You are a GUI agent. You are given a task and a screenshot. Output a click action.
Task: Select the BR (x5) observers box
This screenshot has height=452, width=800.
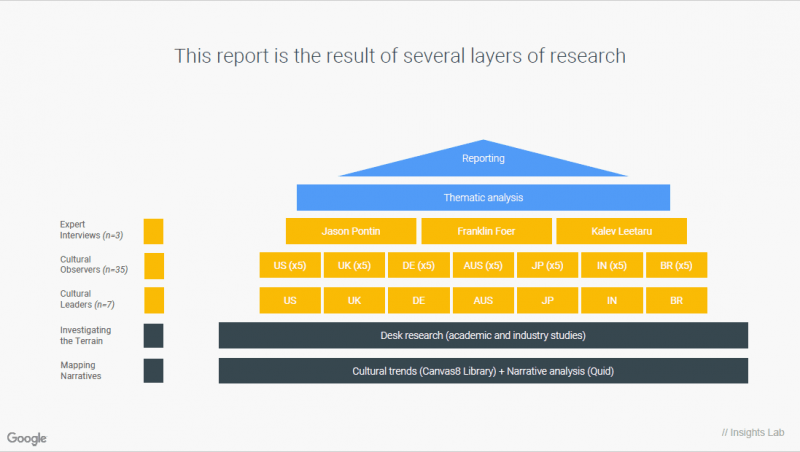pos(676,265)
